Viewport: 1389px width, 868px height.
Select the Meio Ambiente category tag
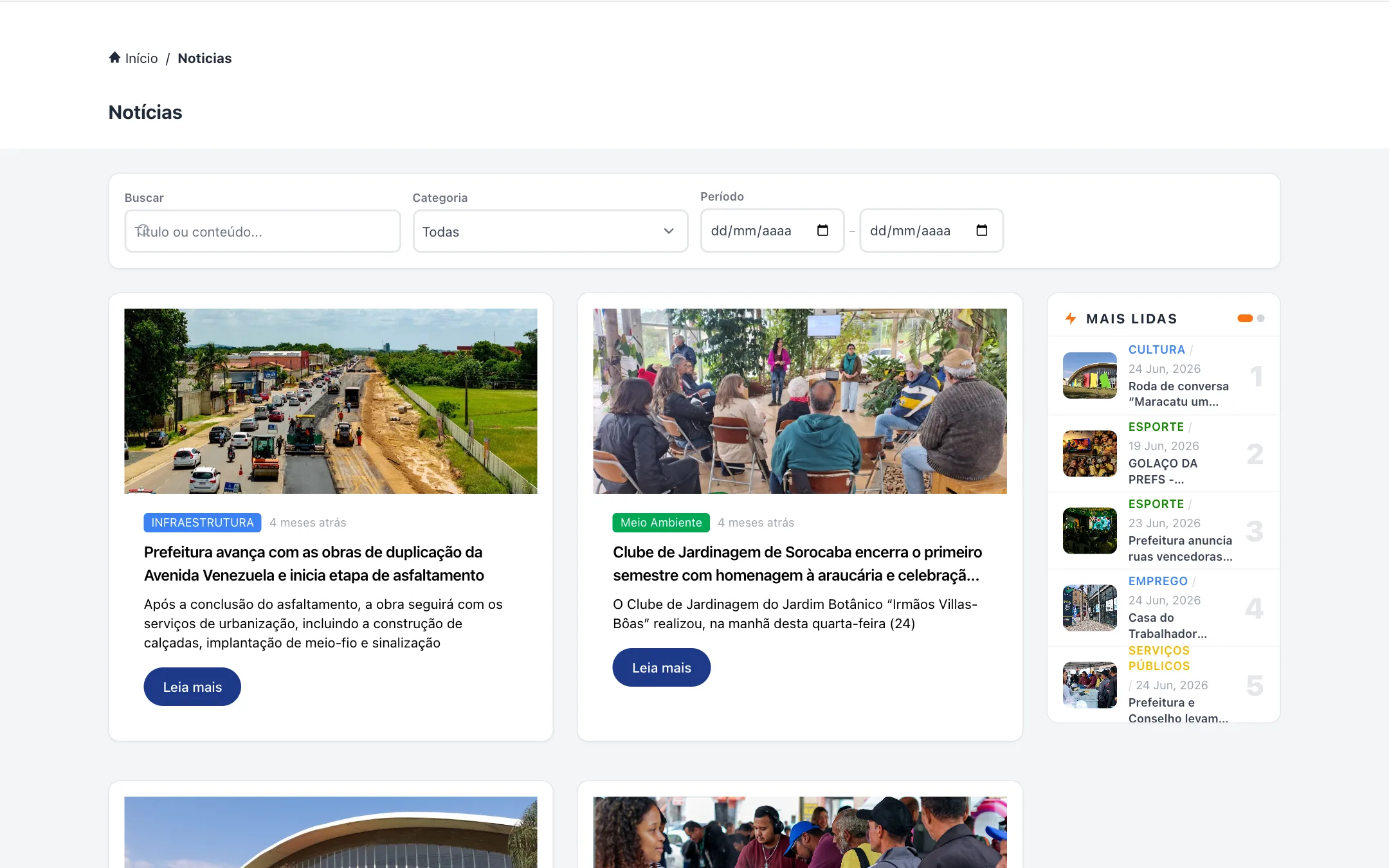[661, 523]
